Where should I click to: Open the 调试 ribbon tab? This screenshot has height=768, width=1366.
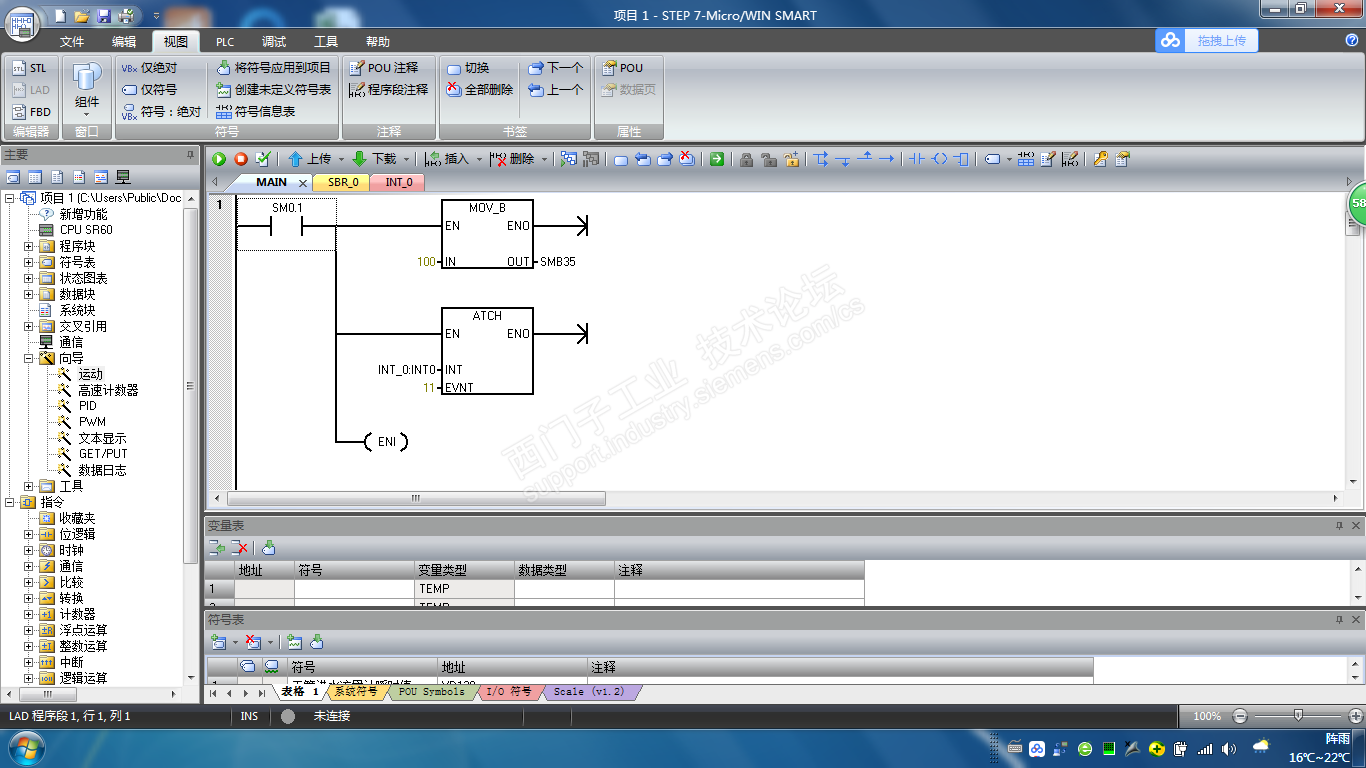click(274, 41)
